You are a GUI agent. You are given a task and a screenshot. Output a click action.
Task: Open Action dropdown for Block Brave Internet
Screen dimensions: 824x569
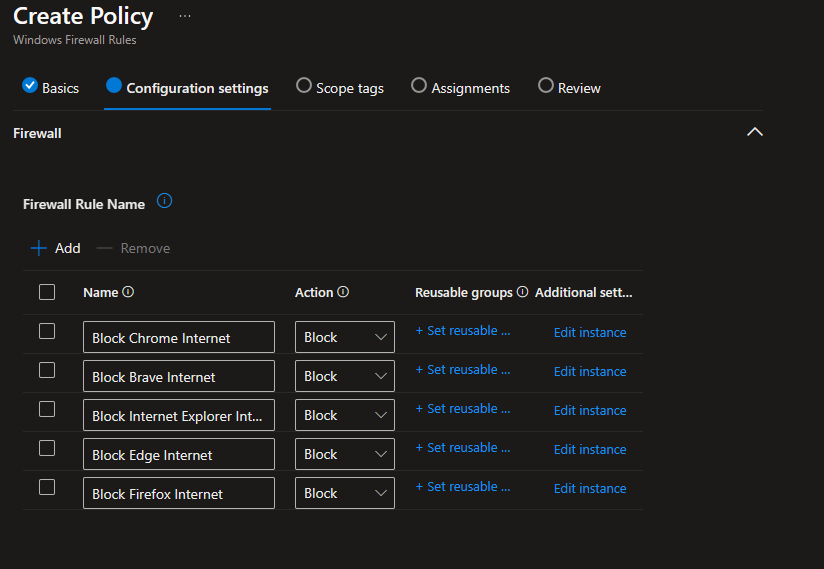pyautogui.click(x=345, y=376)
